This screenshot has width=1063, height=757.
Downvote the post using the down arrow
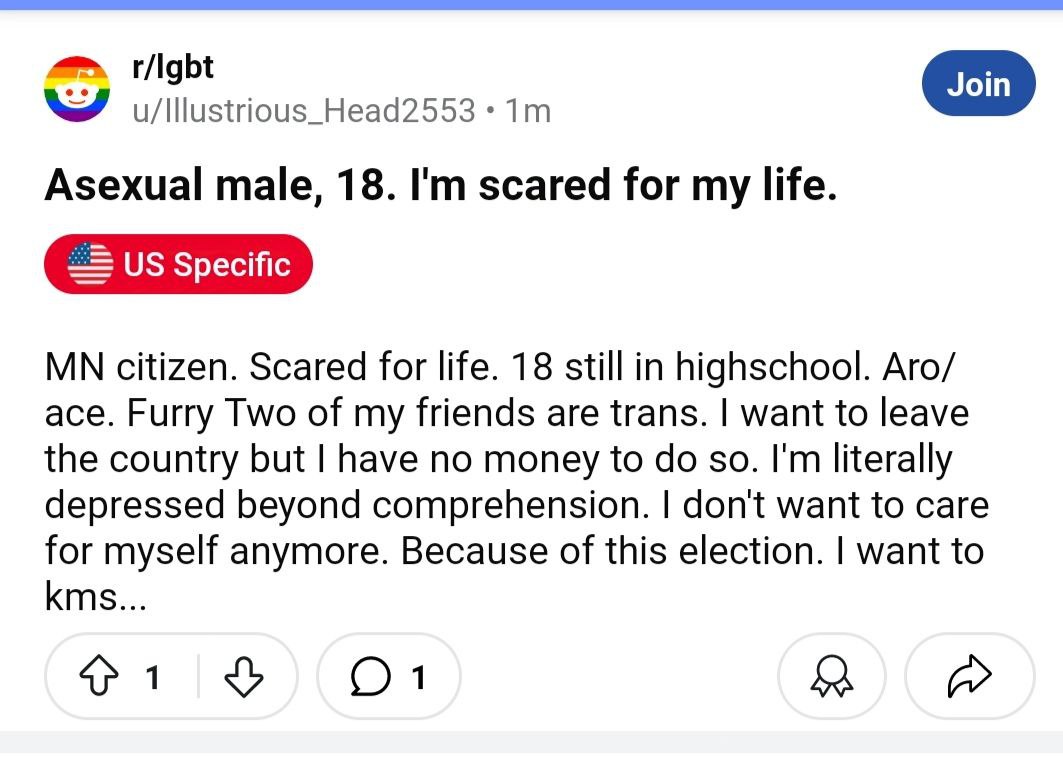pyautogui.click(x=243, y=676)
